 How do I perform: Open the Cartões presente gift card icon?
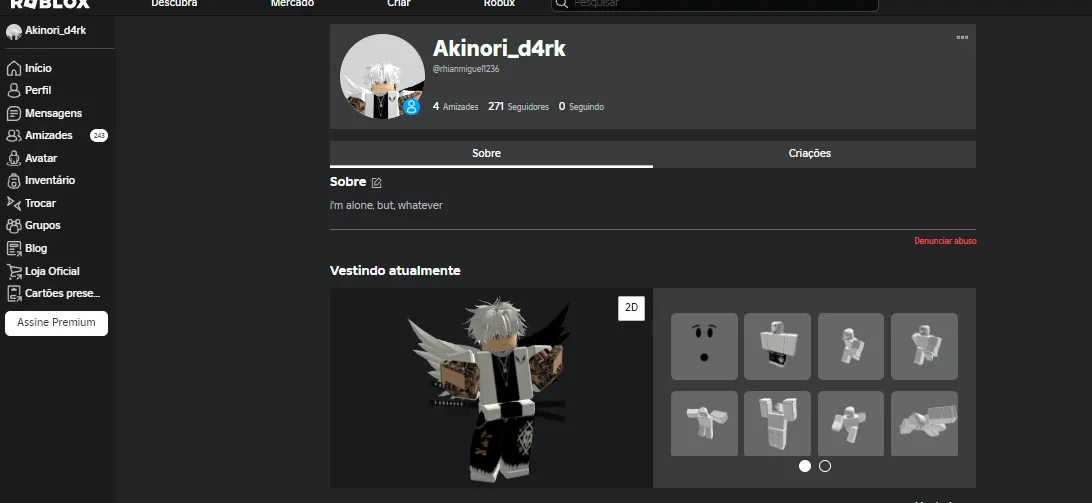pyautogui.click(x=13, y=293)
